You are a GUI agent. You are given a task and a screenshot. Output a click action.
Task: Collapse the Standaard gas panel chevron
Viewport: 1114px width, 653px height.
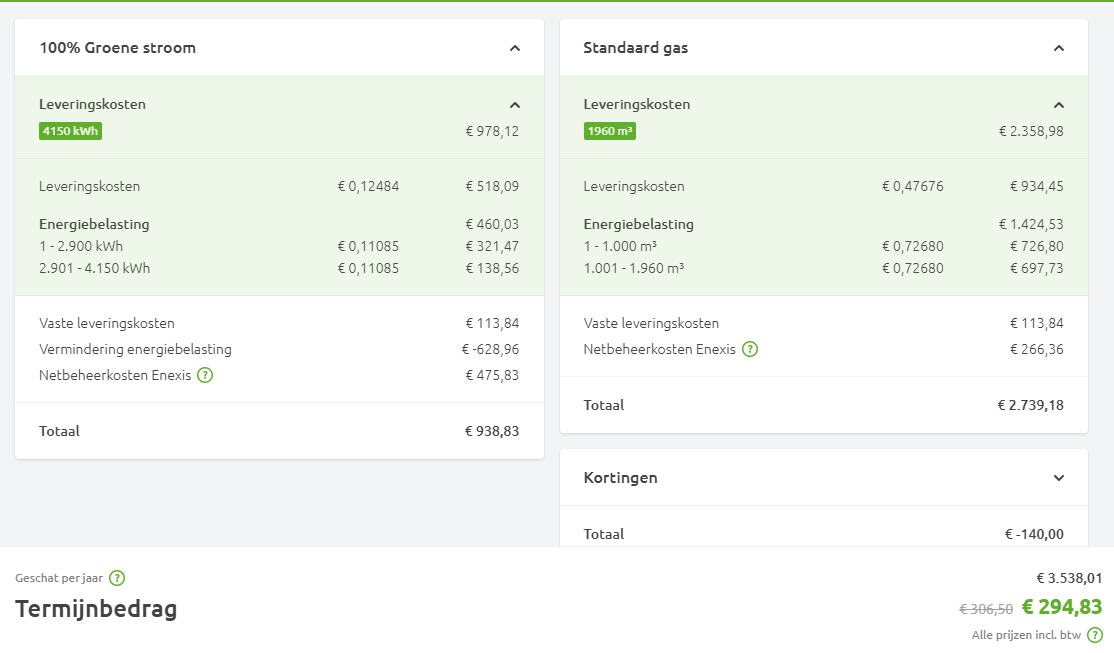1059,48
